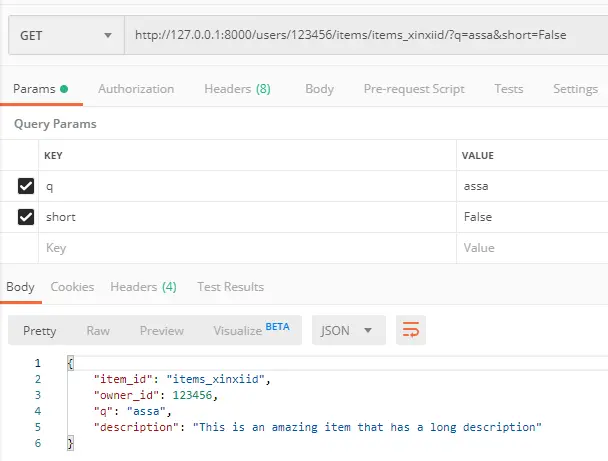Open the JSON format dropdown
The image size is (608, 461).
coord(348,330)
